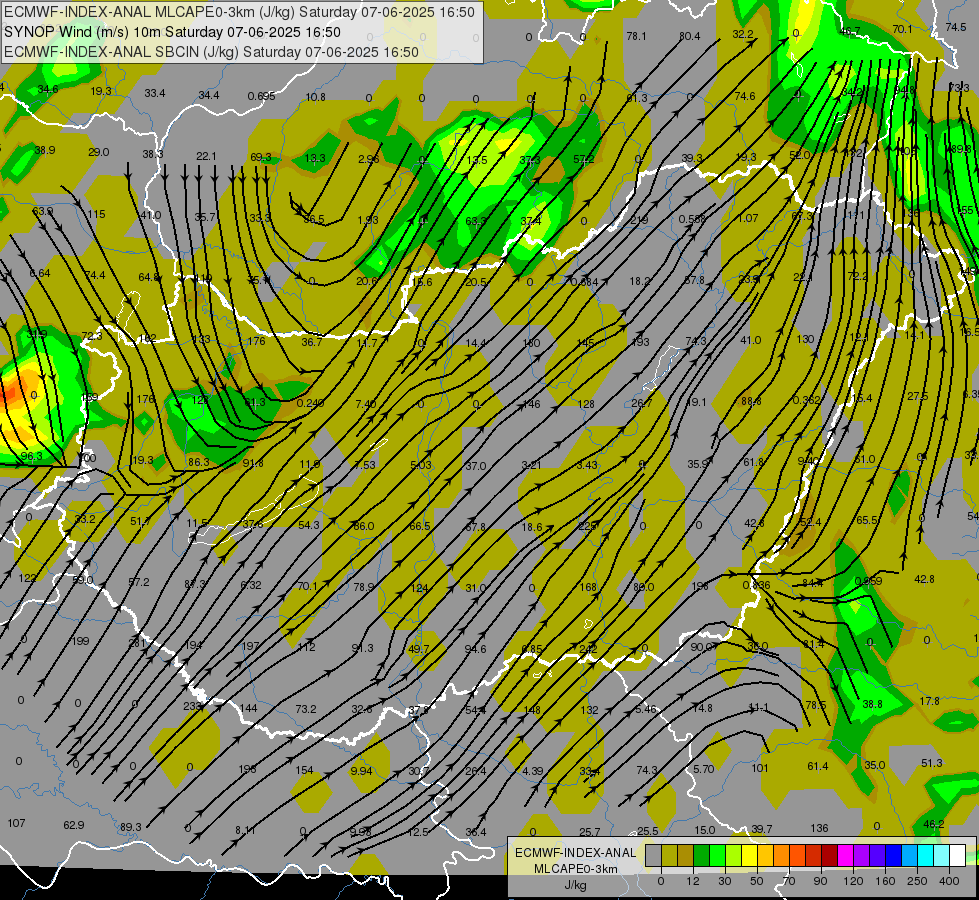This screenshot has height=900, width=979.
Task: Click the 6.64 value at left
Action: [x=40, y=273]
